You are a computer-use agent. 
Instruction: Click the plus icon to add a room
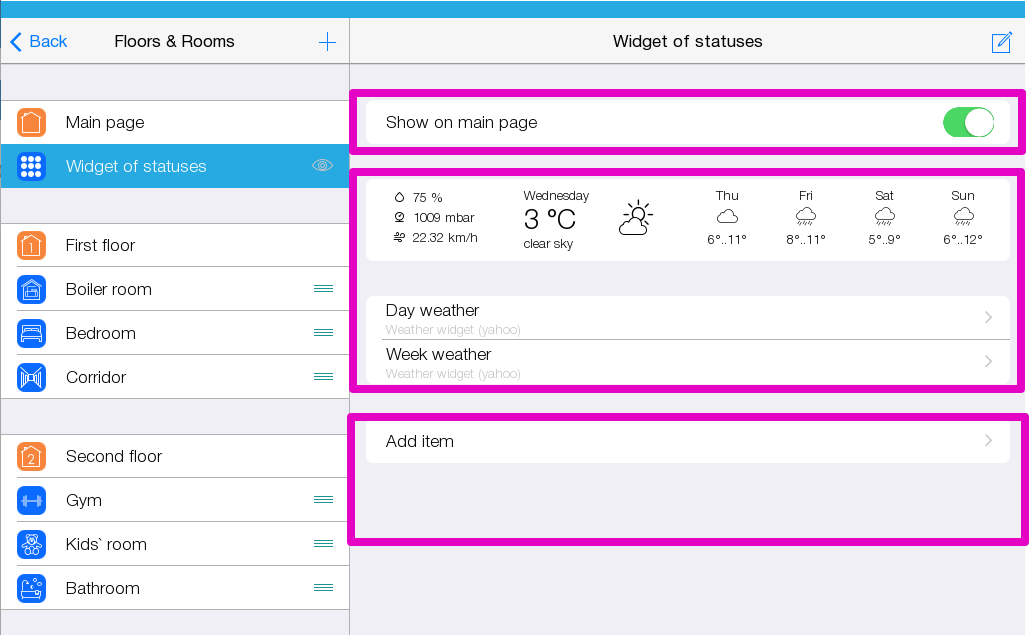(327, 42)
